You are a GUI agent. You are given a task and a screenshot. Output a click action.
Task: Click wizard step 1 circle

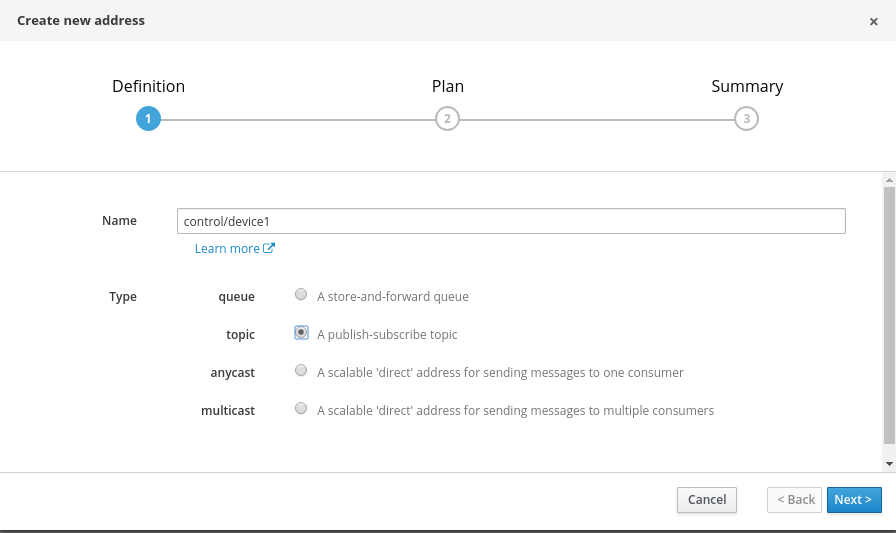point(148,119)
